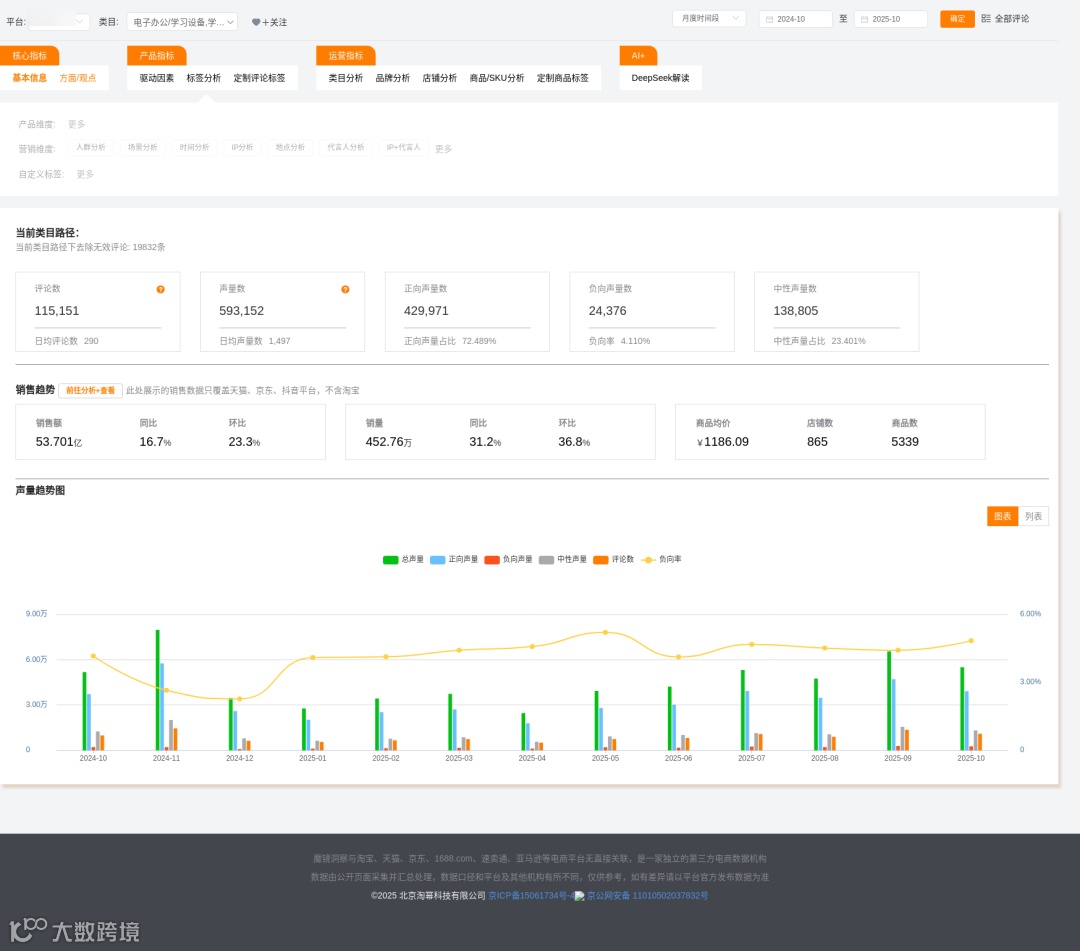Click calendar icon in 2024-10 date field
The height and width of the screenshot is (951, 1080).
tap(769, 19)
